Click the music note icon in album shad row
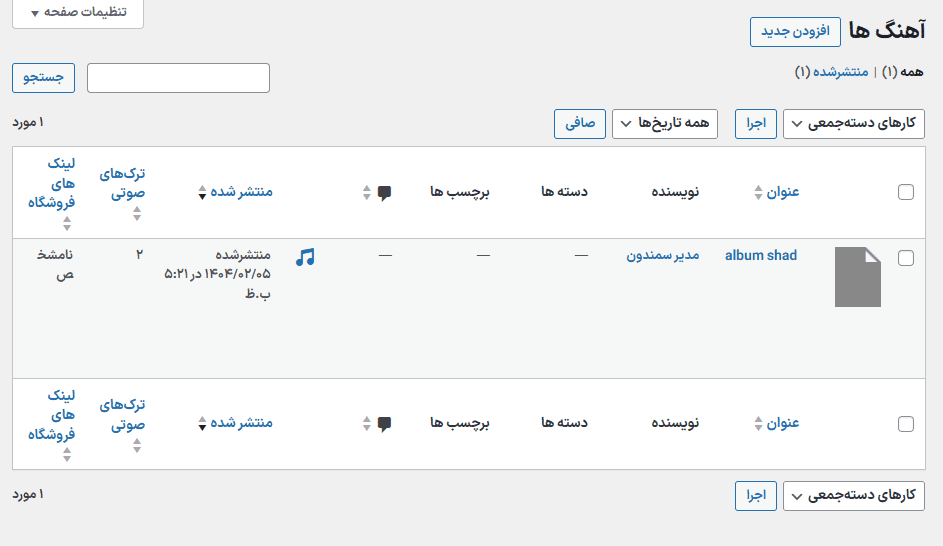 click(x=306, y=257)
